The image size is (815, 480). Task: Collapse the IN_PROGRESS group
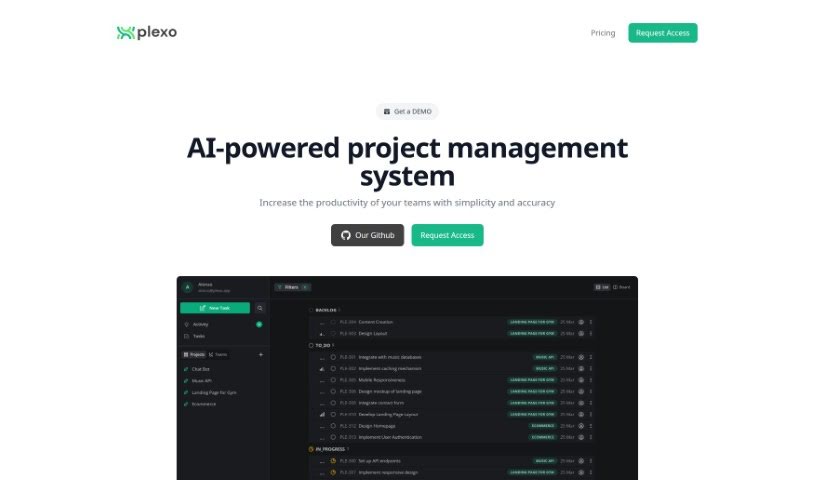coord(330,449)
